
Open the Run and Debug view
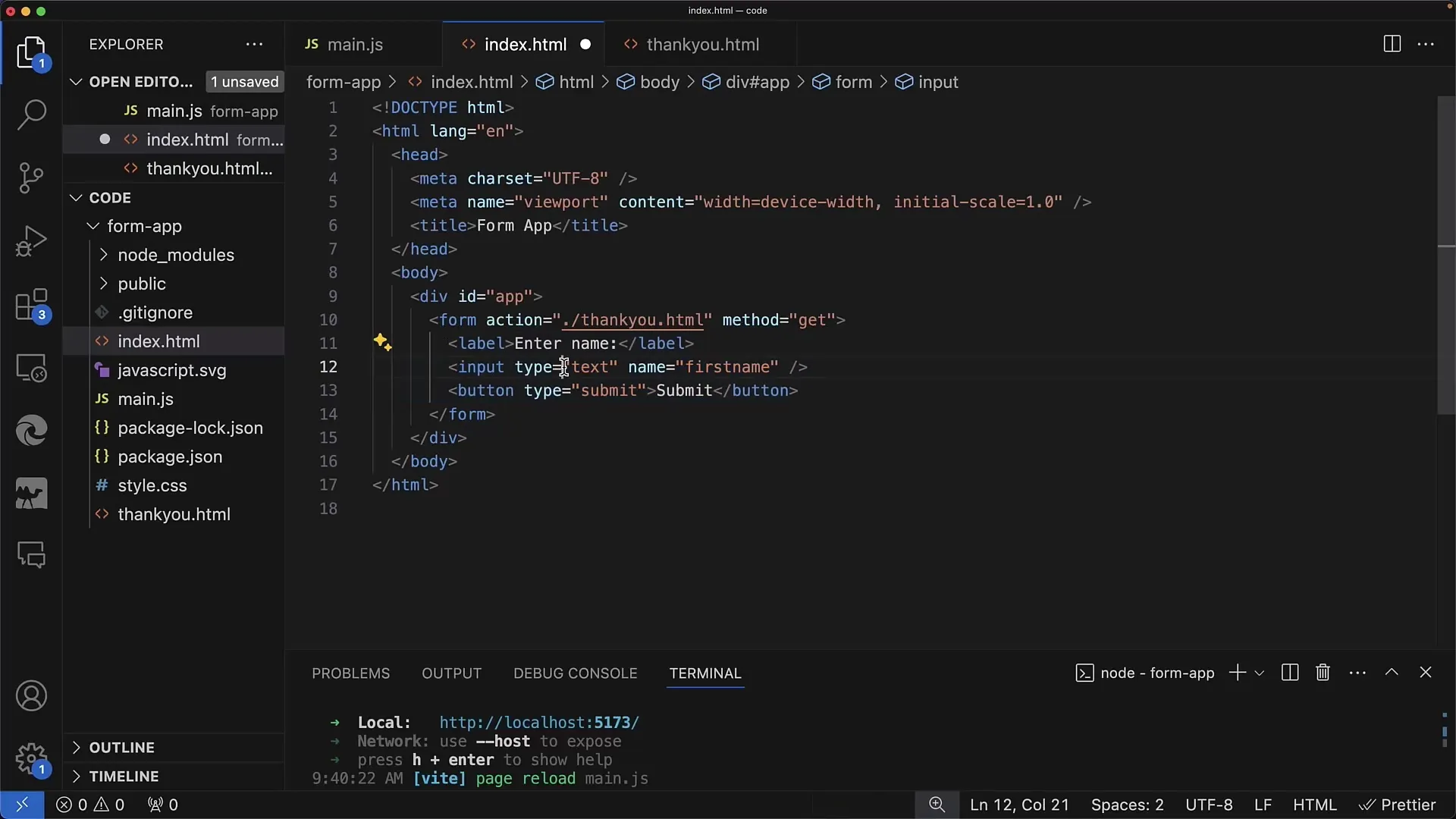[x=31, y=241]
